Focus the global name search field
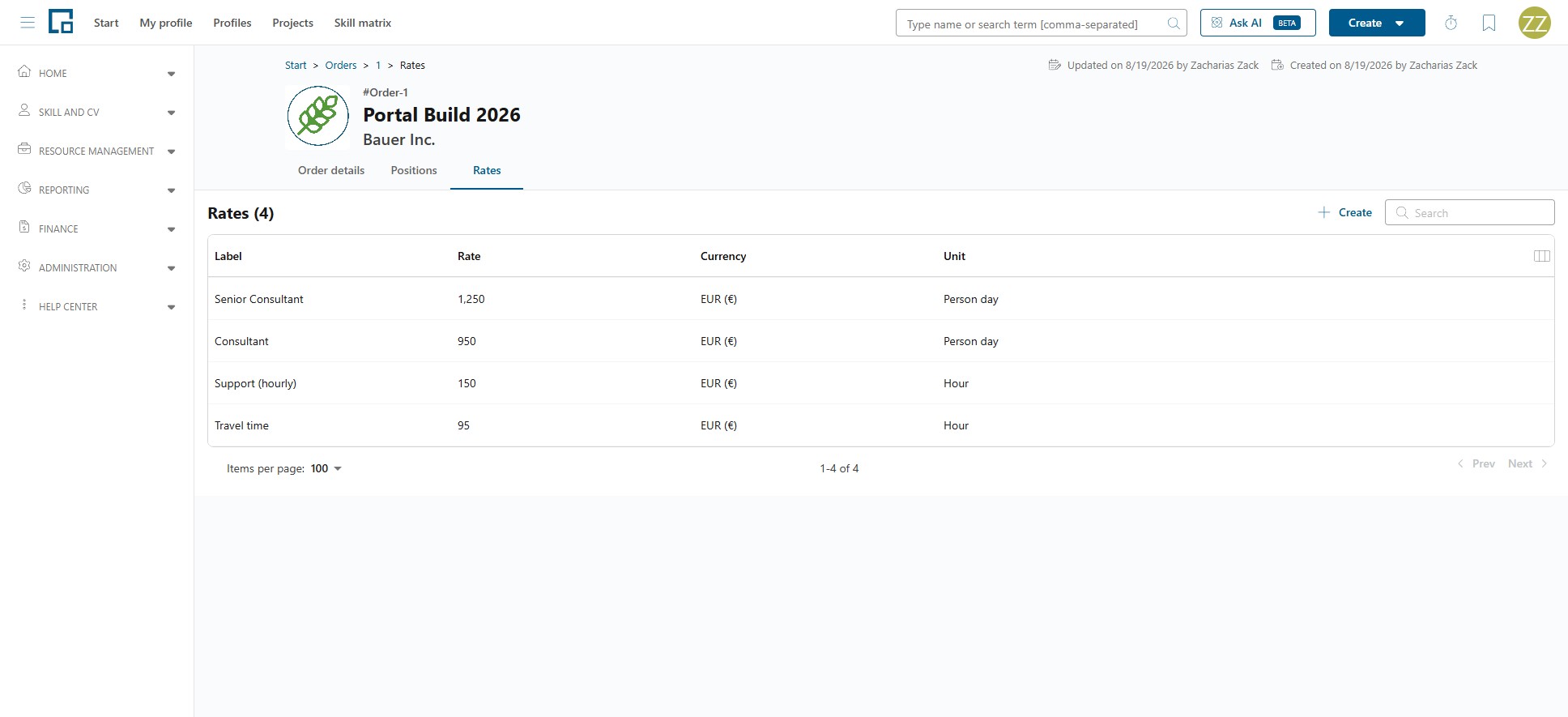Screen dimensions: 1568x717 pos(1041,23)
